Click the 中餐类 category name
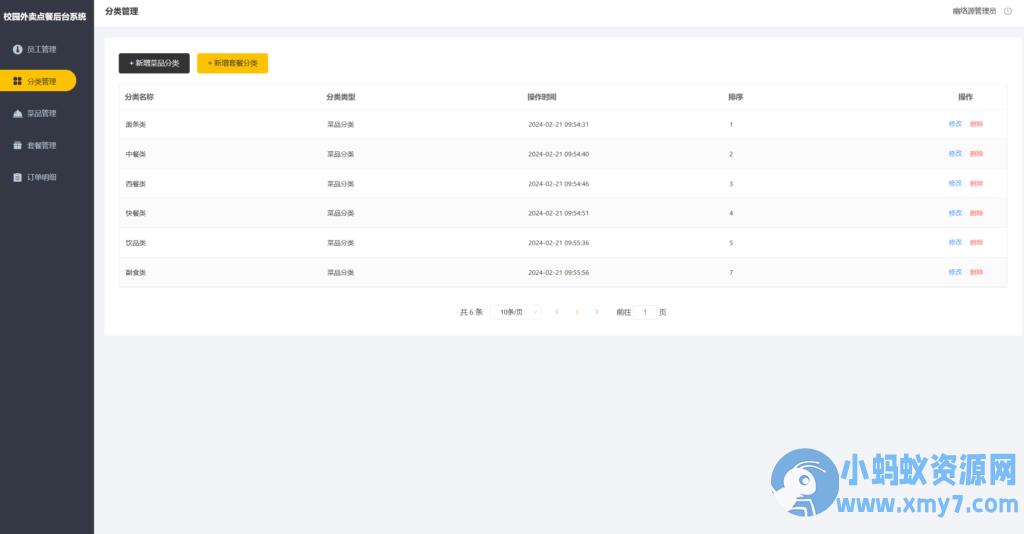Screen dimensions: 1024x534 pyautogui.click(x=136, y=154)
